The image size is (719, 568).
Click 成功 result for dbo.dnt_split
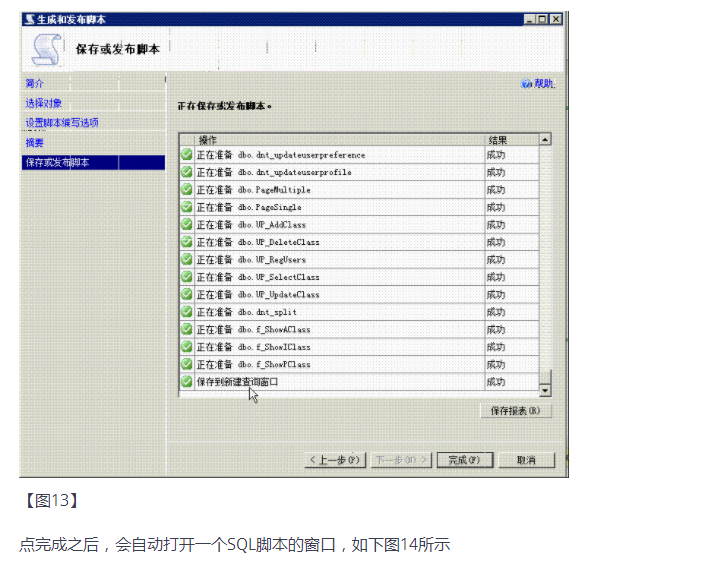(x=496, y=312)
